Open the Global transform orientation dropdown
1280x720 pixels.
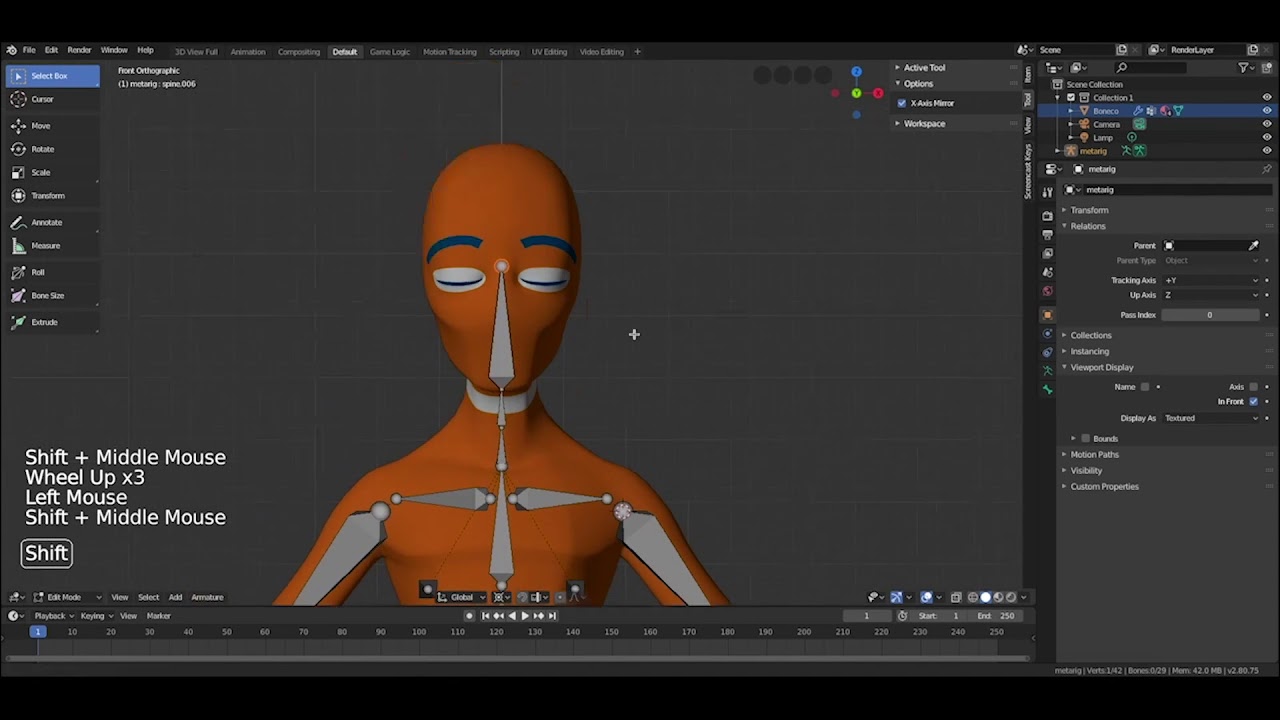(x=461, y=597)
